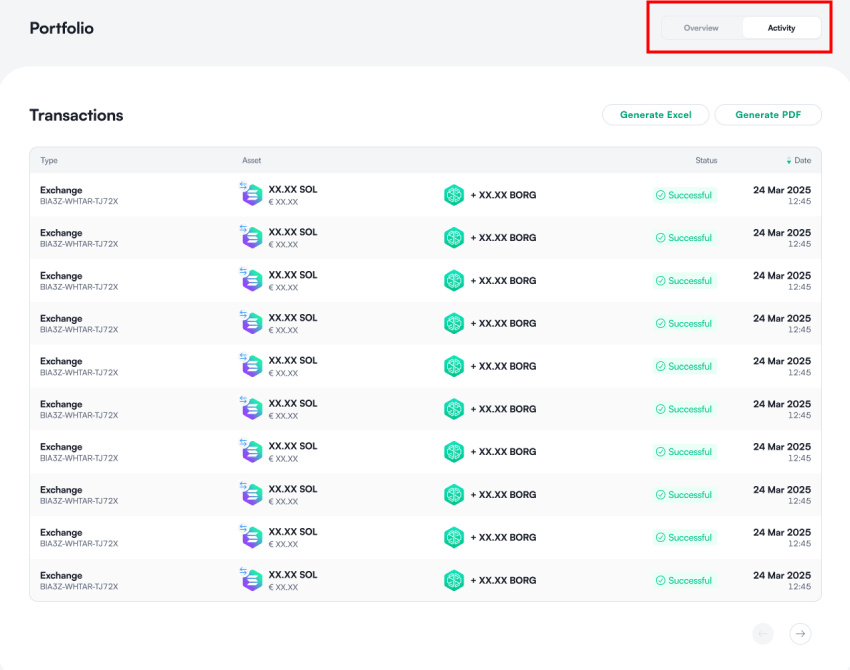Select the BORG token icon in the top transaction
The image size is (850, 670).
[x=454, y=194]
